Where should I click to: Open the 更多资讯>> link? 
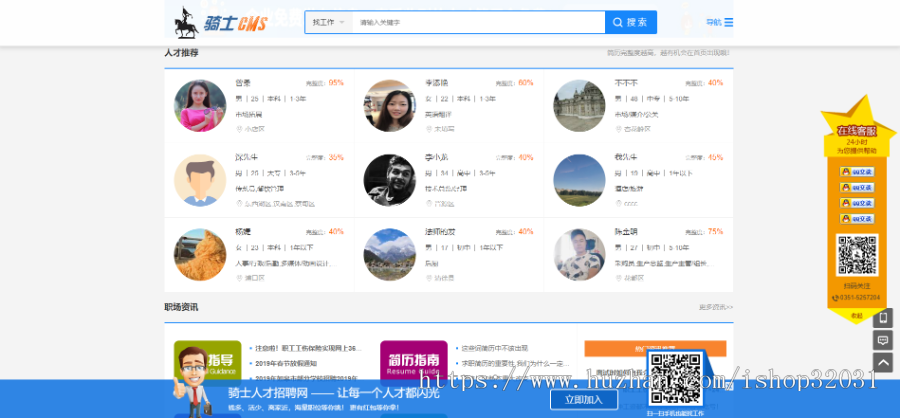click(x=716, y=307)
